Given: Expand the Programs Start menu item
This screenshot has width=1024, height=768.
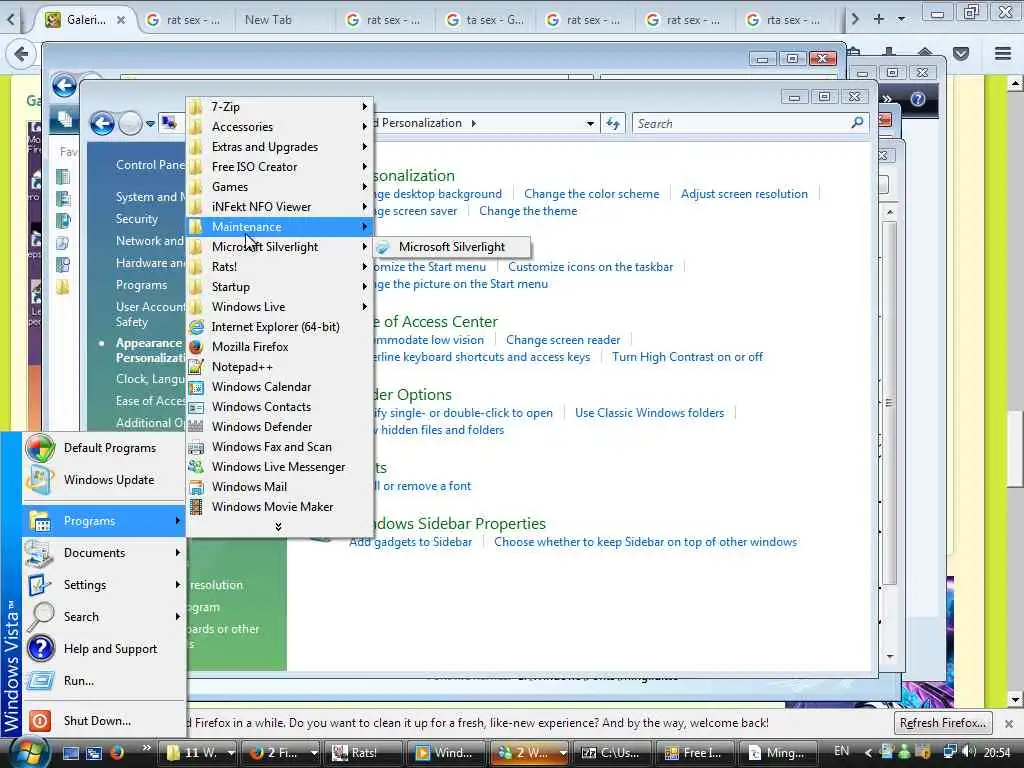Looking at the screenshot, I should point(104,521).
